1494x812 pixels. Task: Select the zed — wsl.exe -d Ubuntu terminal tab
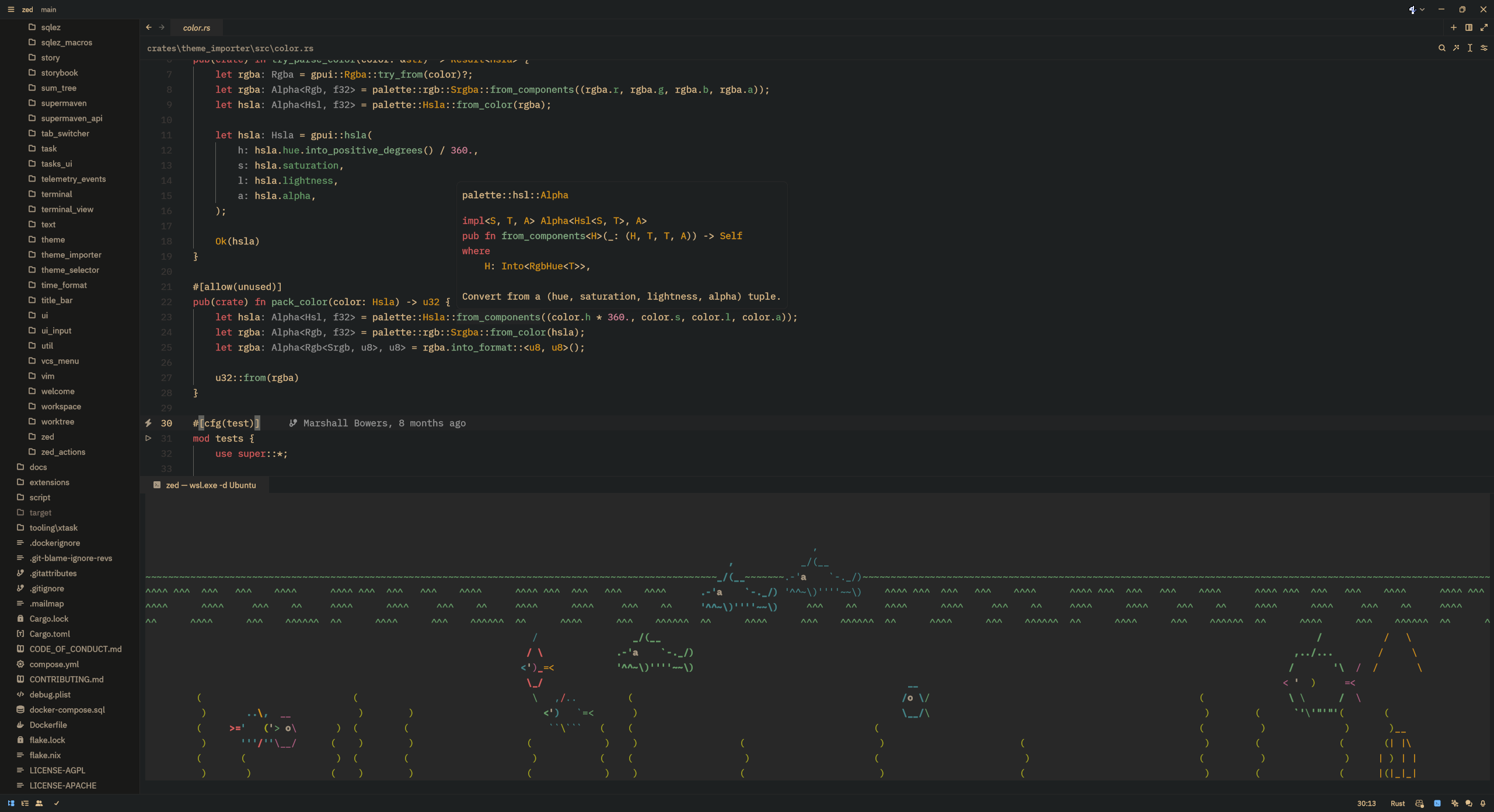[204, 485]
